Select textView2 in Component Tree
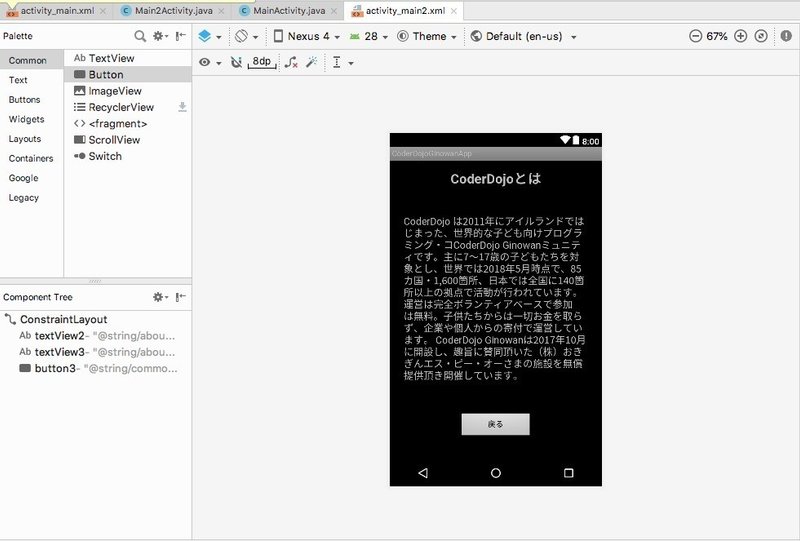Viewport: 800px width, 541px height. pos(96,336)
